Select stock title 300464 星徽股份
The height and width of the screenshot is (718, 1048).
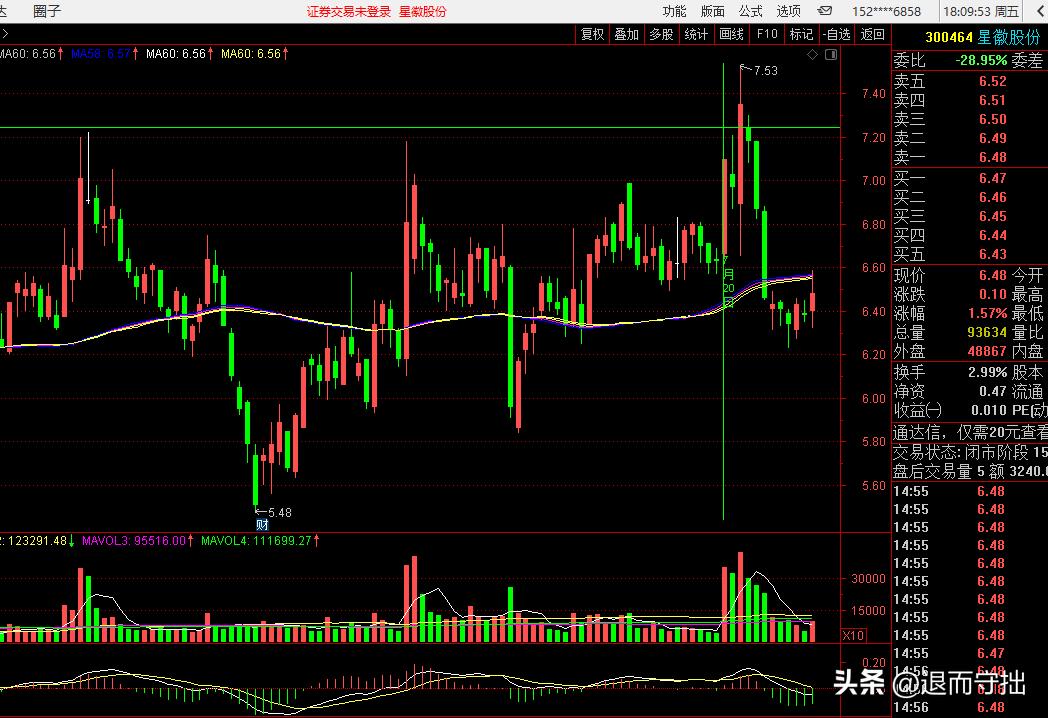click(982, 37)
